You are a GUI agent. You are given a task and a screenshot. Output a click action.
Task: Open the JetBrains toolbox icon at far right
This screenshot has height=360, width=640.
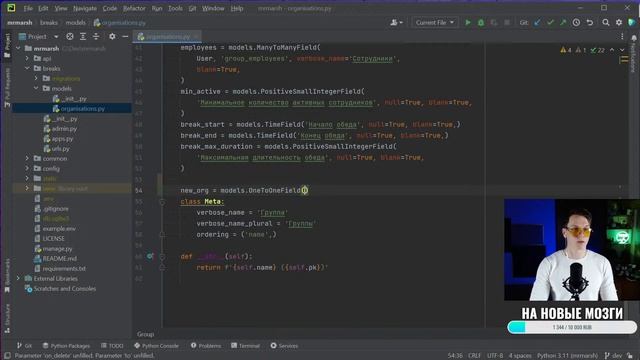[x=632, y=22]
